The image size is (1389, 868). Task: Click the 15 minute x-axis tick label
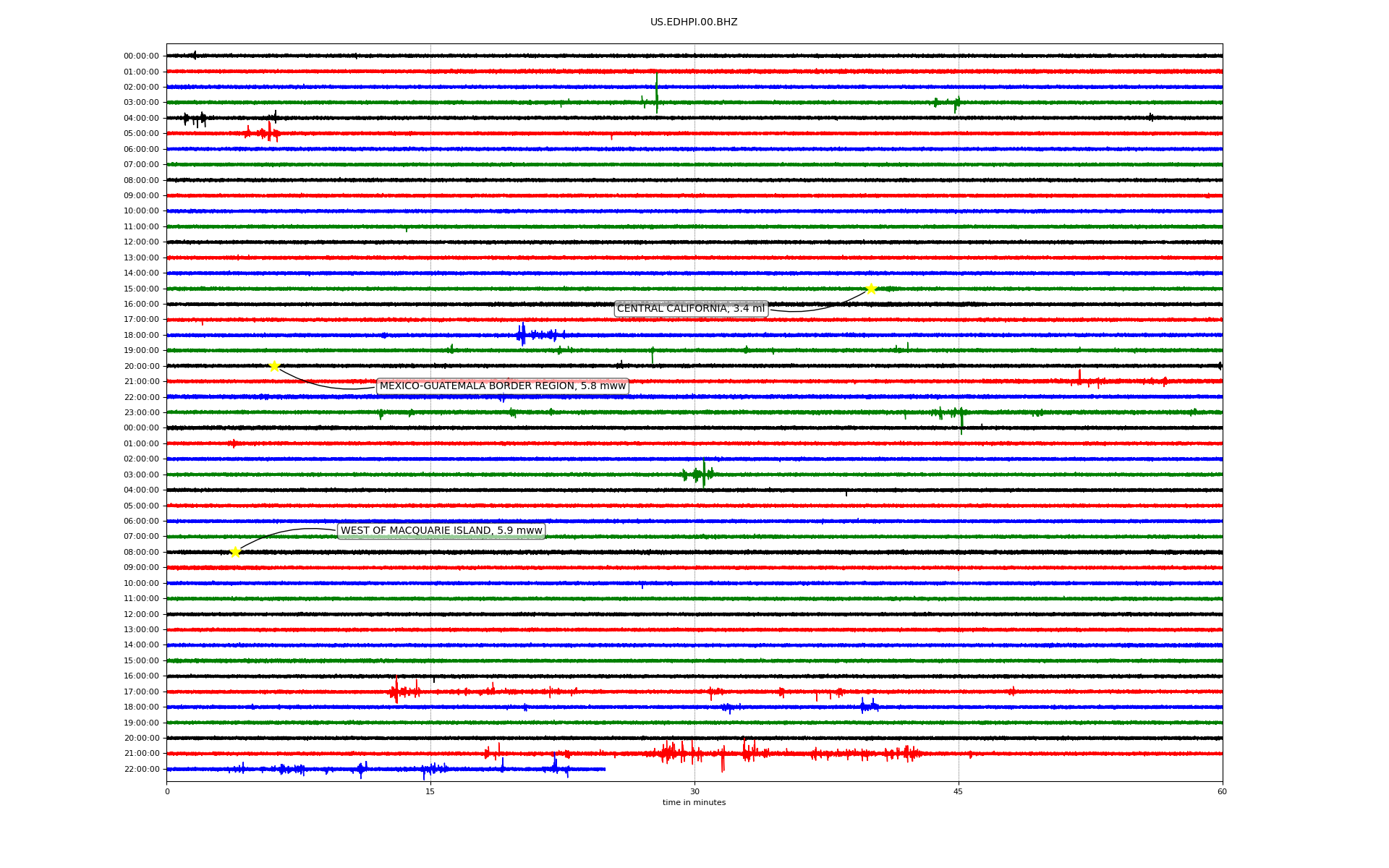pyautogui.click(x=430, y=791)
